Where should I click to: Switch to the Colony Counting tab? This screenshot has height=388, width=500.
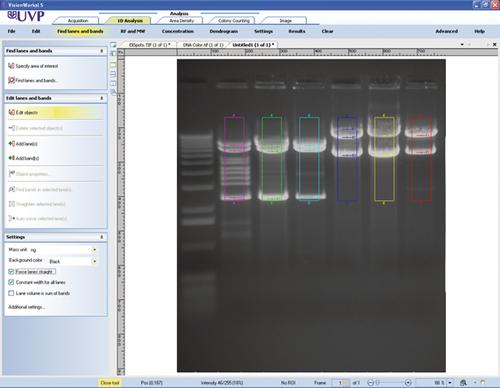234,21
